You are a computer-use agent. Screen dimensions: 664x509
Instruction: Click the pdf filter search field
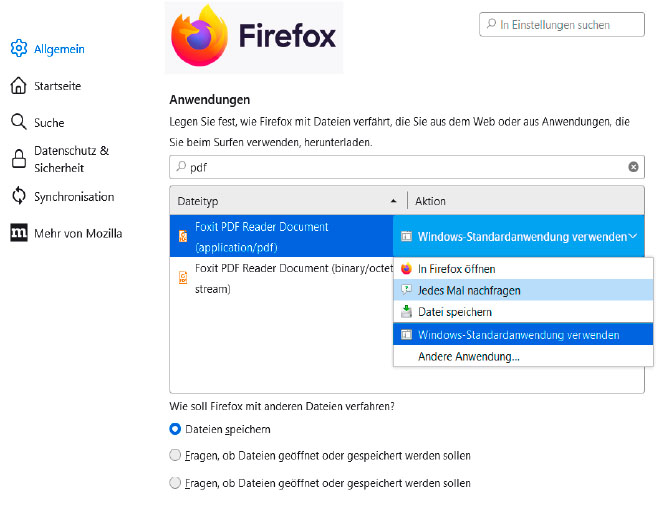407,167
